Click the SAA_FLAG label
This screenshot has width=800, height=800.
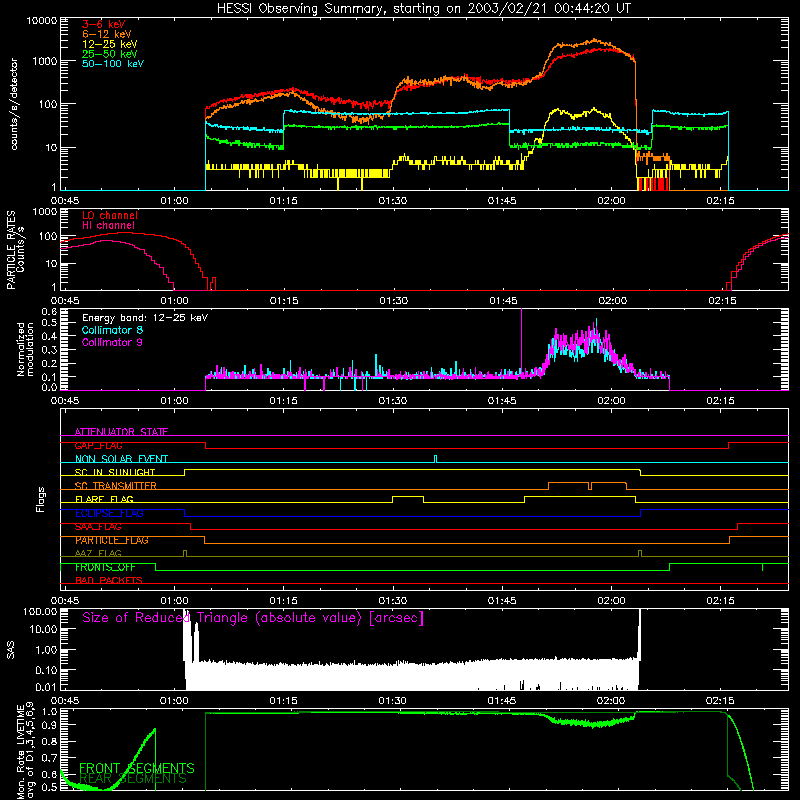tap(98, 527)
